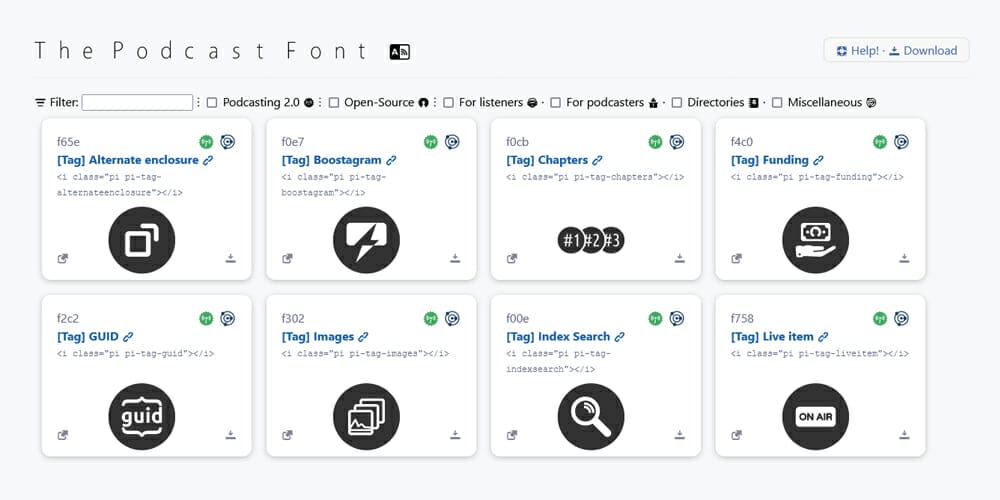Screen dimensions: 1000x500
Task: Open the [Tag] Boostagram link
Action: [x=339, y=160]
